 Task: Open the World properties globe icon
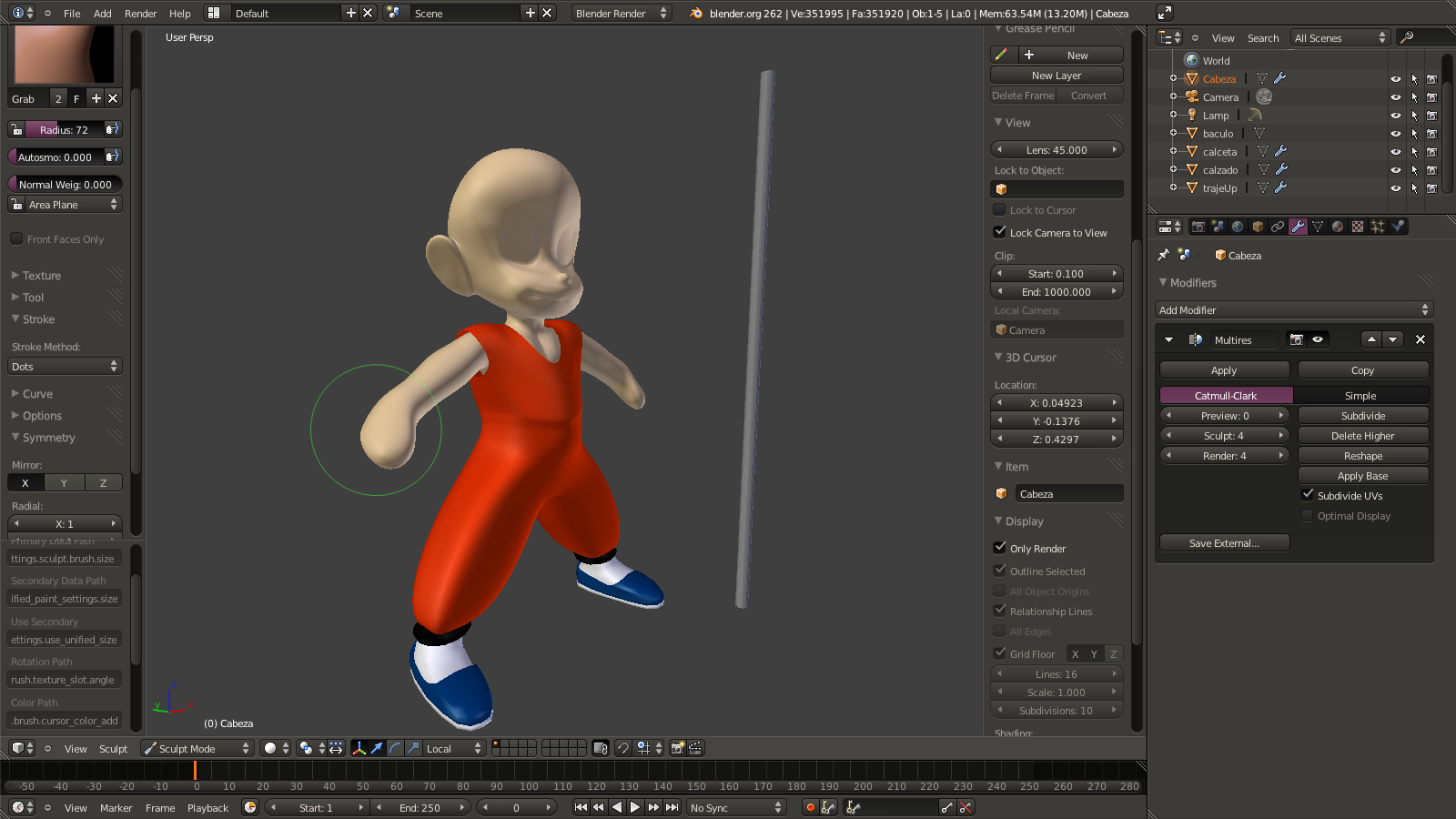[x=1238, y=227]
